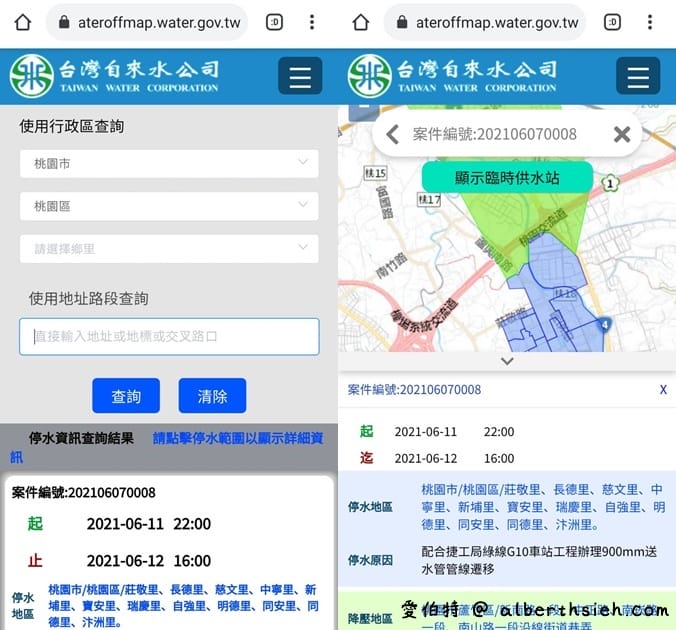Screen dimensions: 676x630
Task: Focus the address or landmark input field
Action: 169,337
